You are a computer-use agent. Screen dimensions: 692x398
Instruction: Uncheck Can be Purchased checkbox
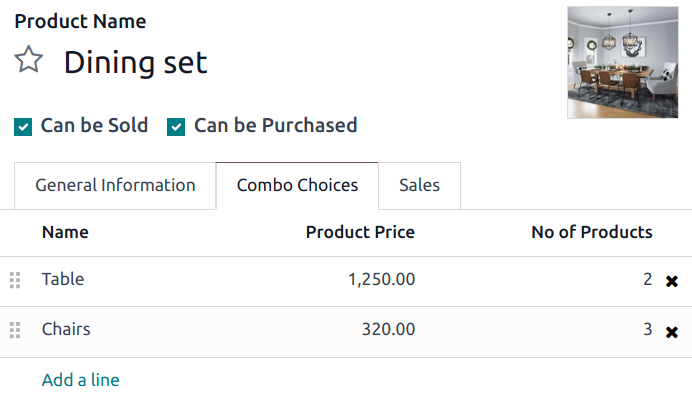[176, 127]
